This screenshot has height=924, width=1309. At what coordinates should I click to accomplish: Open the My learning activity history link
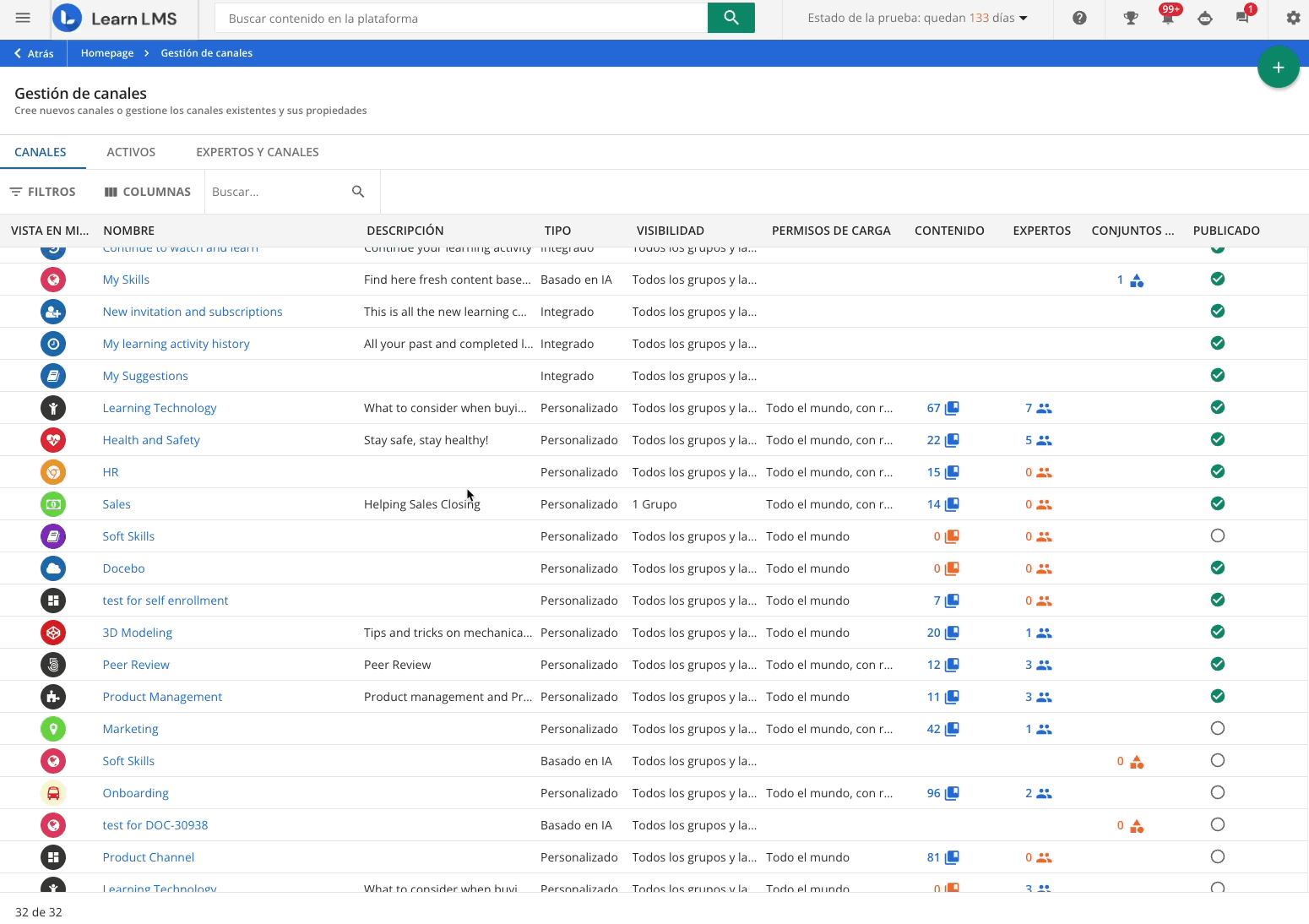(177, 344)
